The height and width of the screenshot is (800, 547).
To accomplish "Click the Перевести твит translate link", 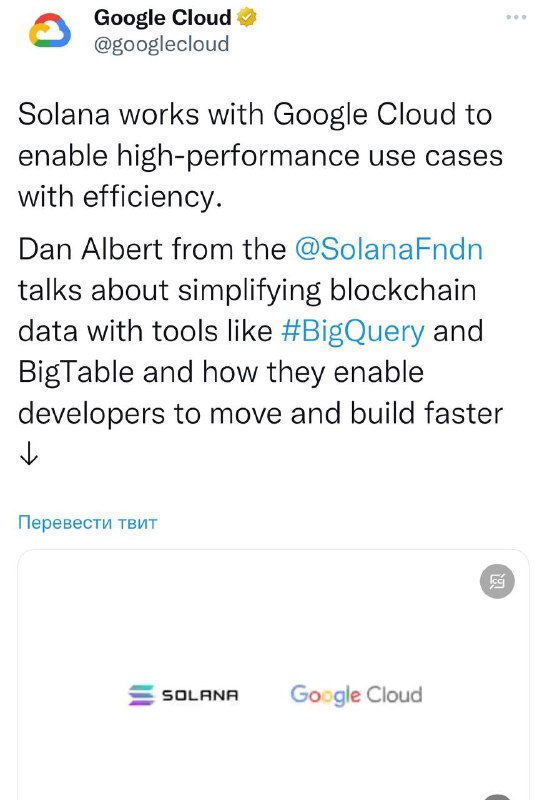I will [x=87, y=522].
